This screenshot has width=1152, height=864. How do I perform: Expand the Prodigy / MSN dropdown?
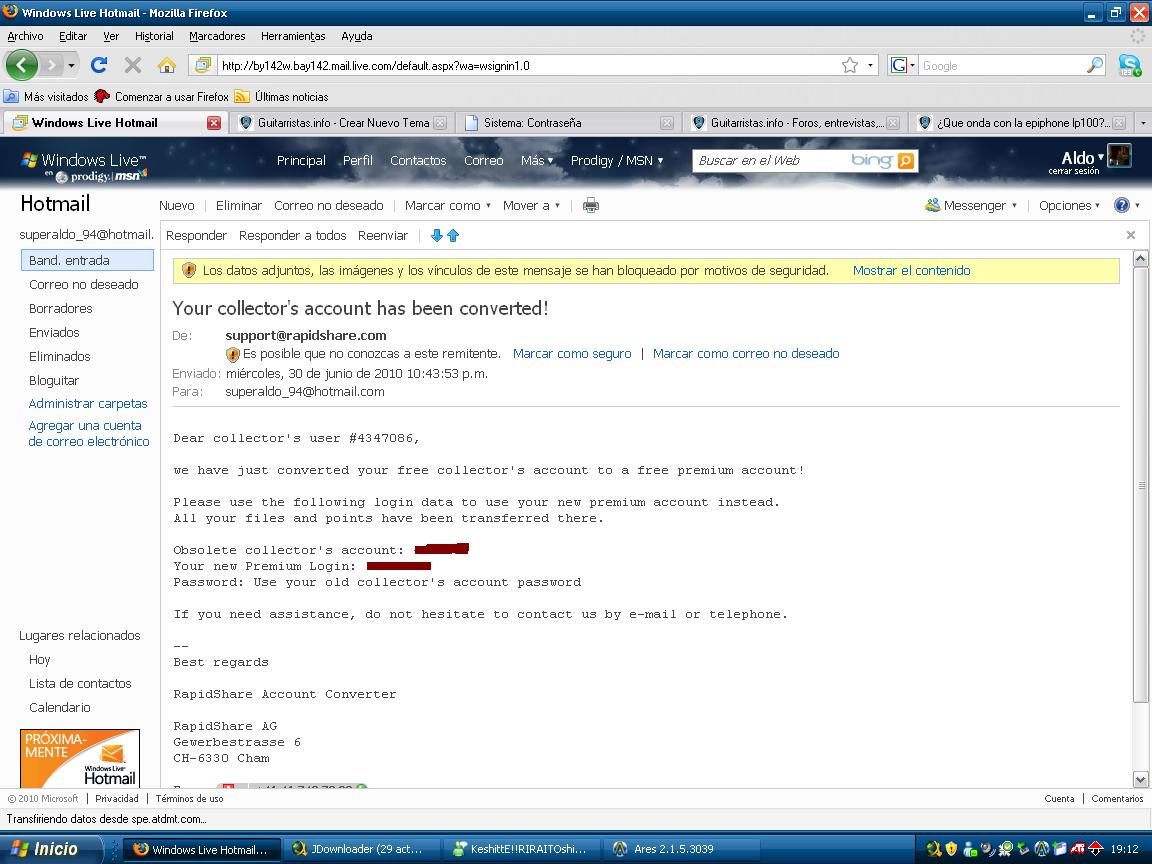pos(617,160)
